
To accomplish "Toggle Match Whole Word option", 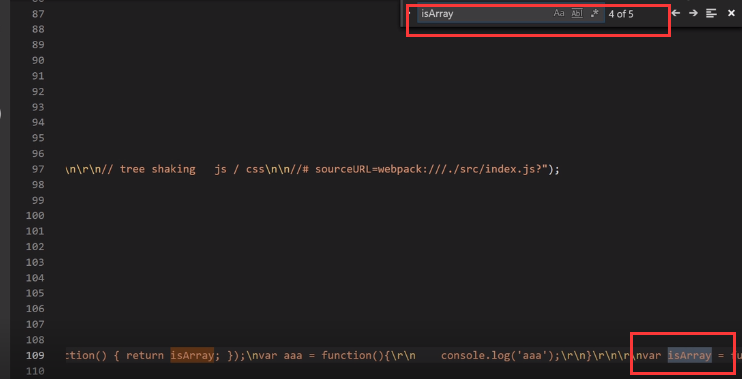I will (x=577, y=14).
